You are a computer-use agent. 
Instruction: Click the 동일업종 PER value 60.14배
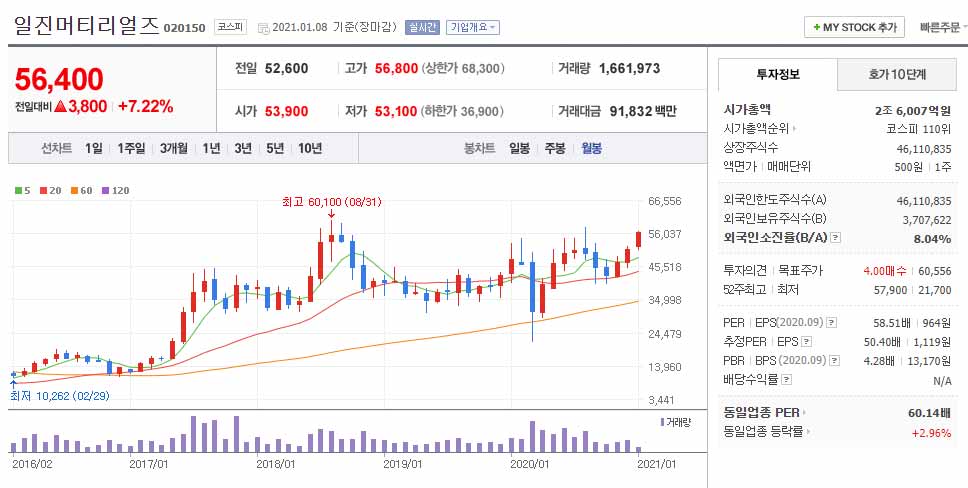929,413
